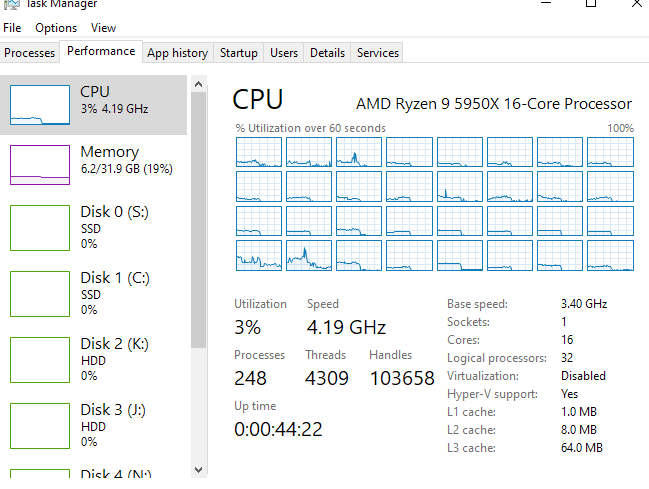Switch to the Details tab
Image resolution: width=649 pixels, height=489 pixels.
point(327,53)
